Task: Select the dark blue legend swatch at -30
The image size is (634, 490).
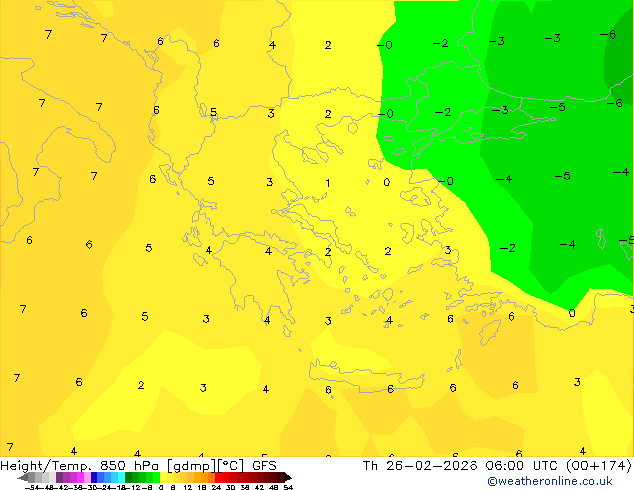Action: [x=94, y=477]
